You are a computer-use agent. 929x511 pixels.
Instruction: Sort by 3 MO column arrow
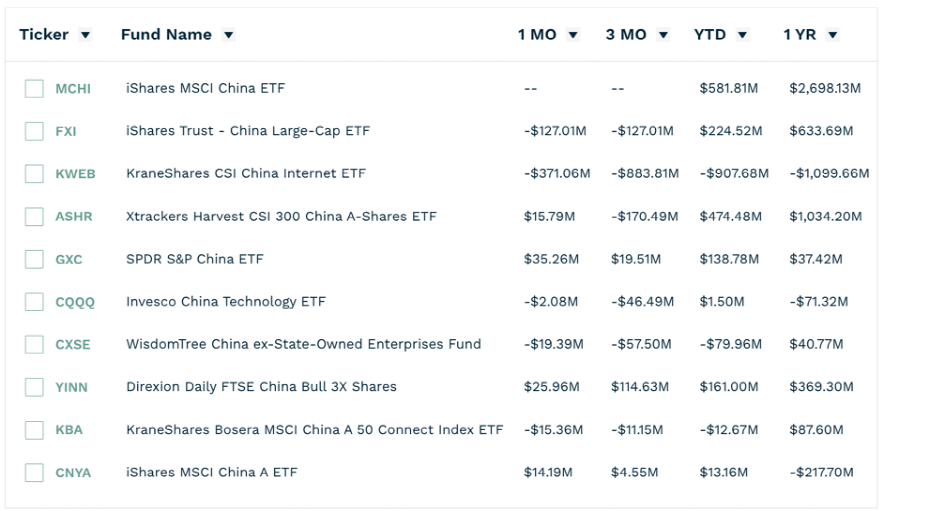663,35
